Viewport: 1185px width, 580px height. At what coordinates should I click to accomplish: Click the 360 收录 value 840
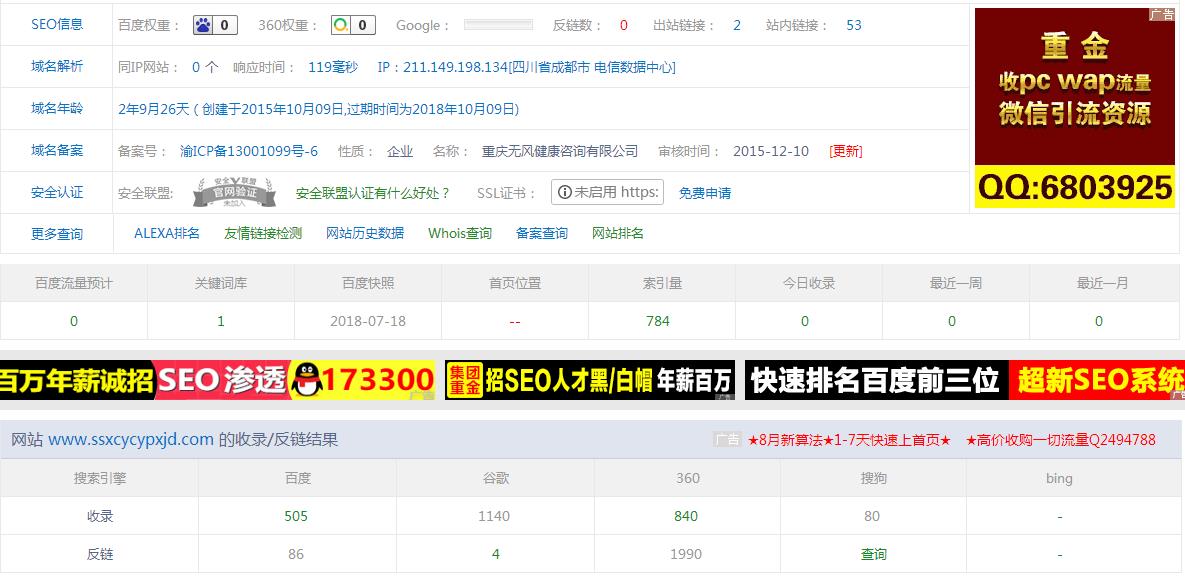coord(686,516)
